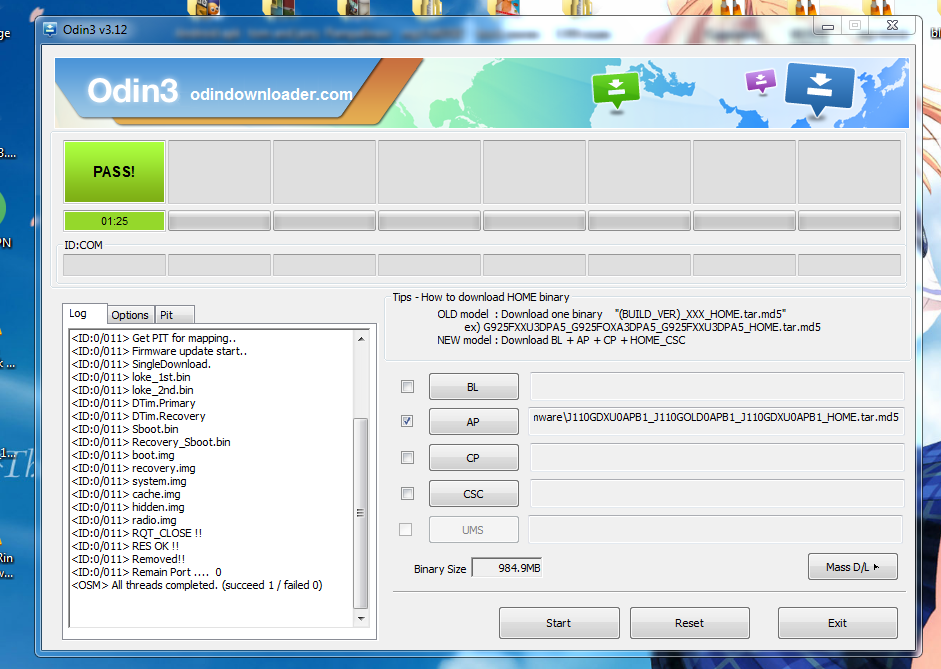Click log line 'system.img'
The image size is (941, 669).
pos(129,481)
